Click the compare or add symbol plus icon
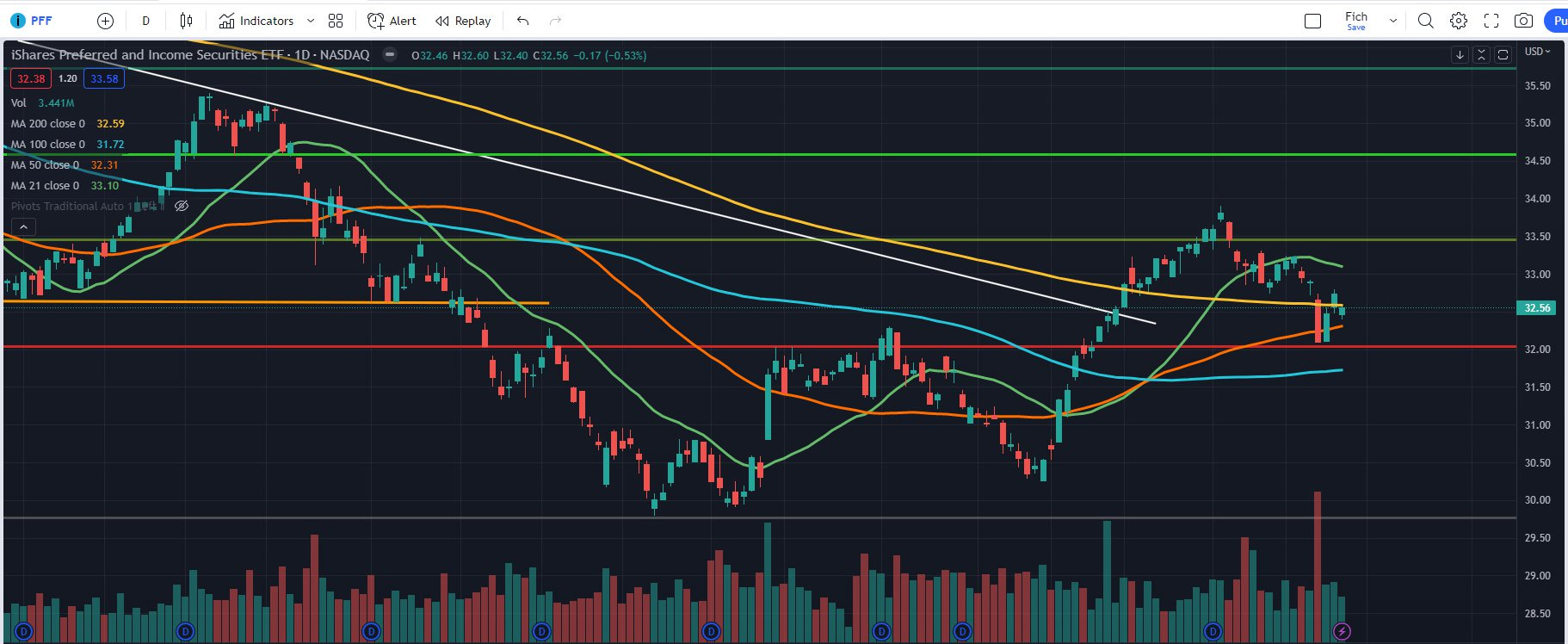This screenshot has height=644, width=1568. [x=105, y=21]
